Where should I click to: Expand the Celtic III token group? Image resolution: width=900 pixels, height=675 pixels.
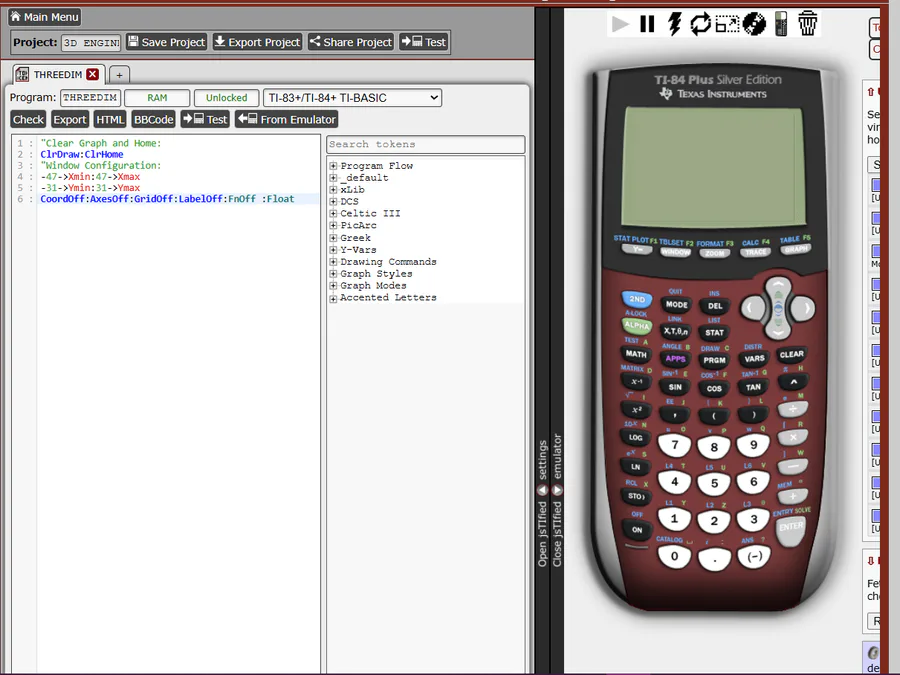[x=333, y=214]
